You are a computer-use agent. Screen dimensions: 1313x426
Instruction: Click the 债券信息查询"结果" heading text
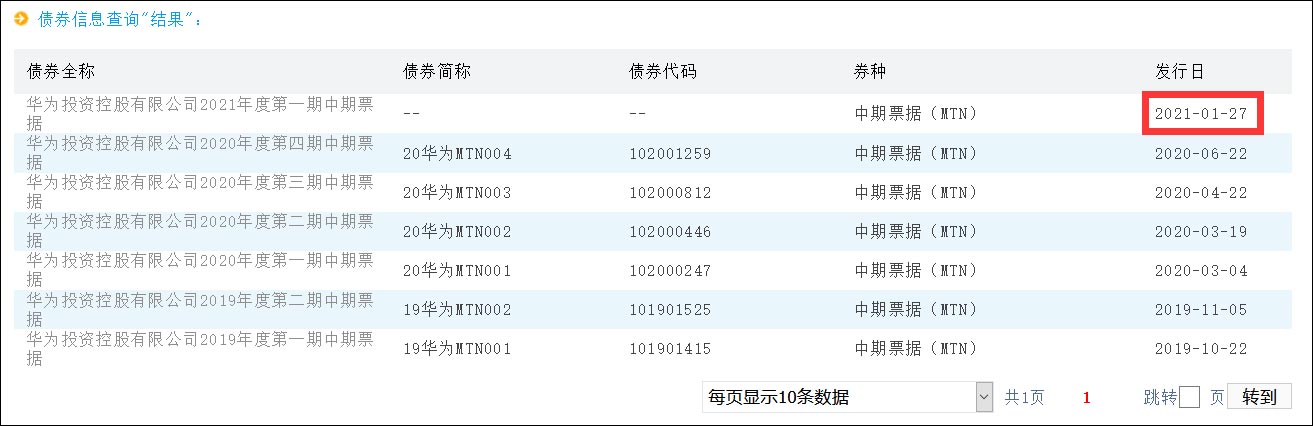pyautogui.click(x=120, y=19)
